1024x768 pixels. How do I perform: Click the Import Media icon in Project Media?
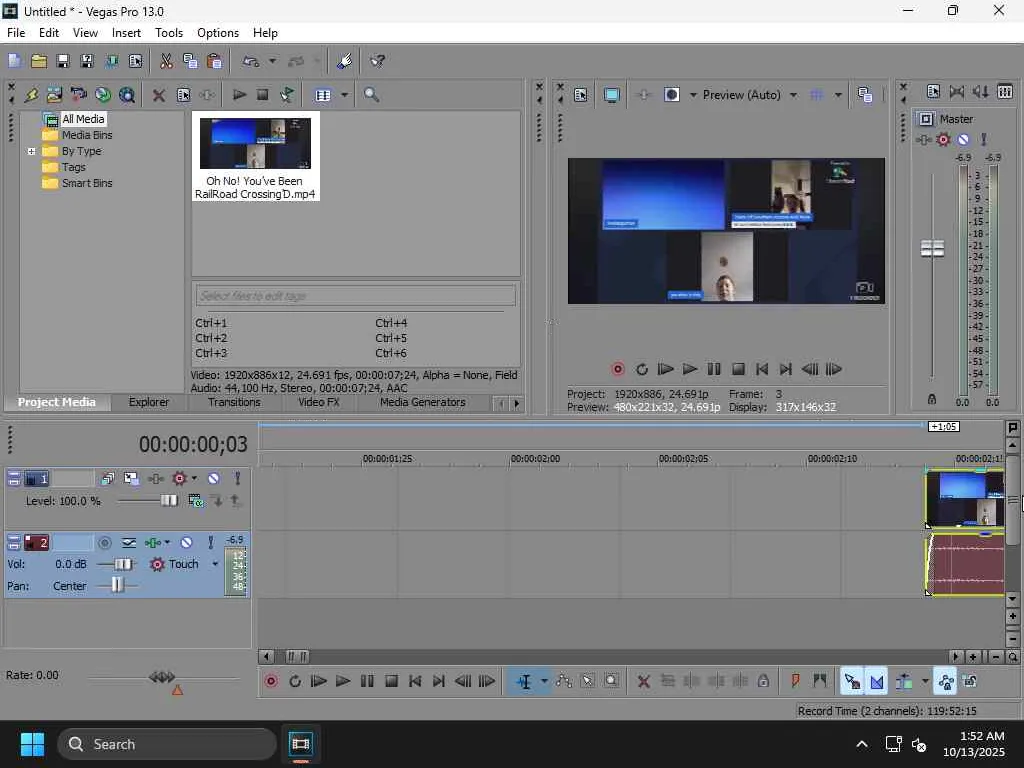coord(54,95)
